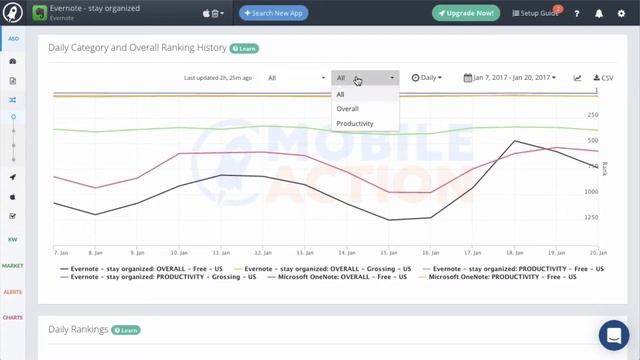Click the Search New App button

point(273,13)
